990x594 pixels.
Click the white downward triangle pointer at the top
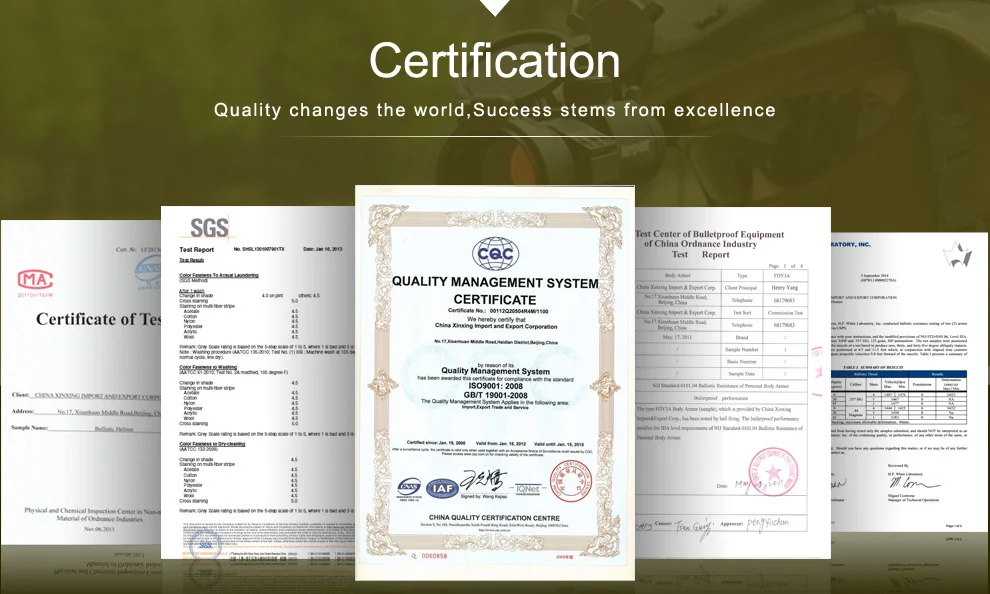(x=495, y=7)
